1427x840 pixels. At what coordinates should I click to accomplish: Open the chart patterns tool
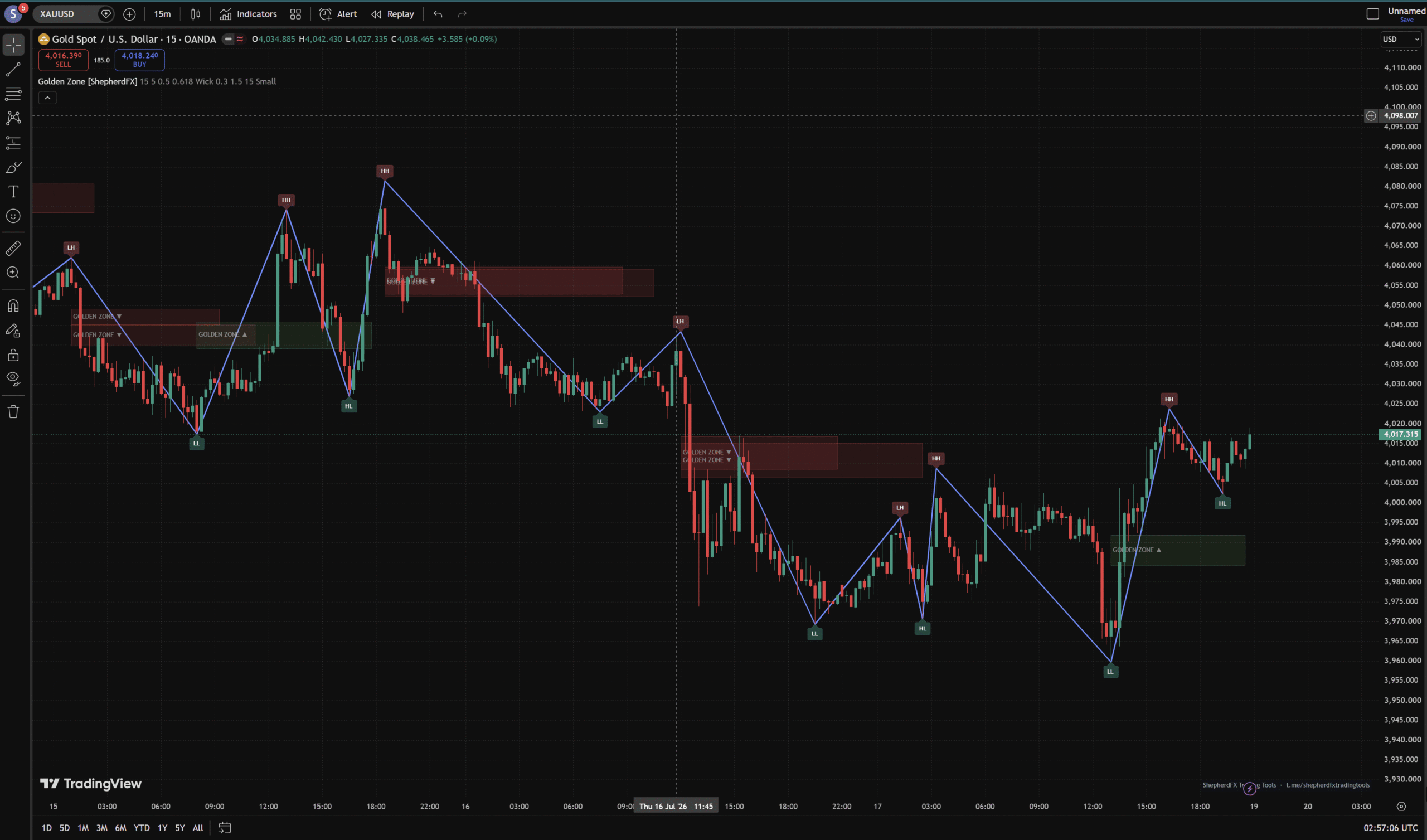click(x=13, y=118)
